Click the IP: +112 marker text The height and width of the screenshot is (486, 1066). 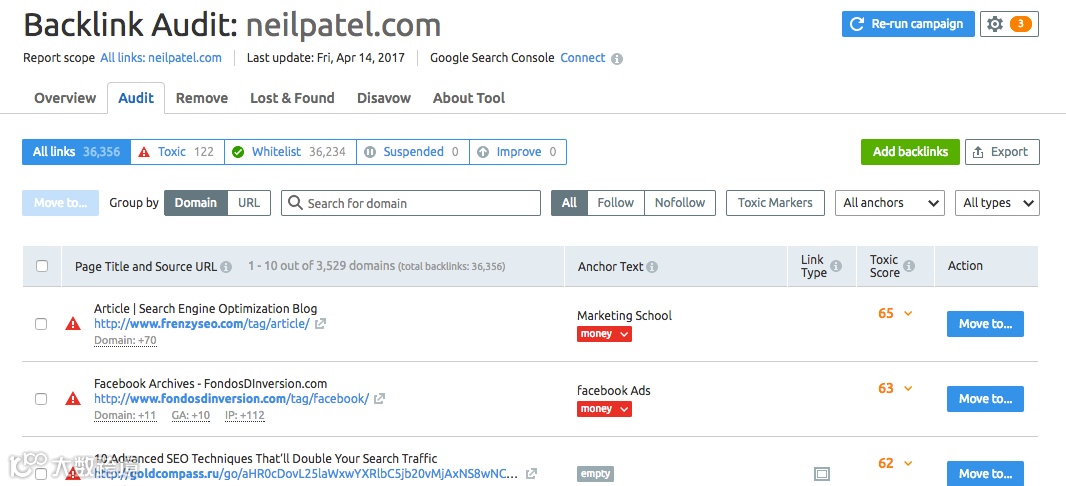(x=243, y=415)
